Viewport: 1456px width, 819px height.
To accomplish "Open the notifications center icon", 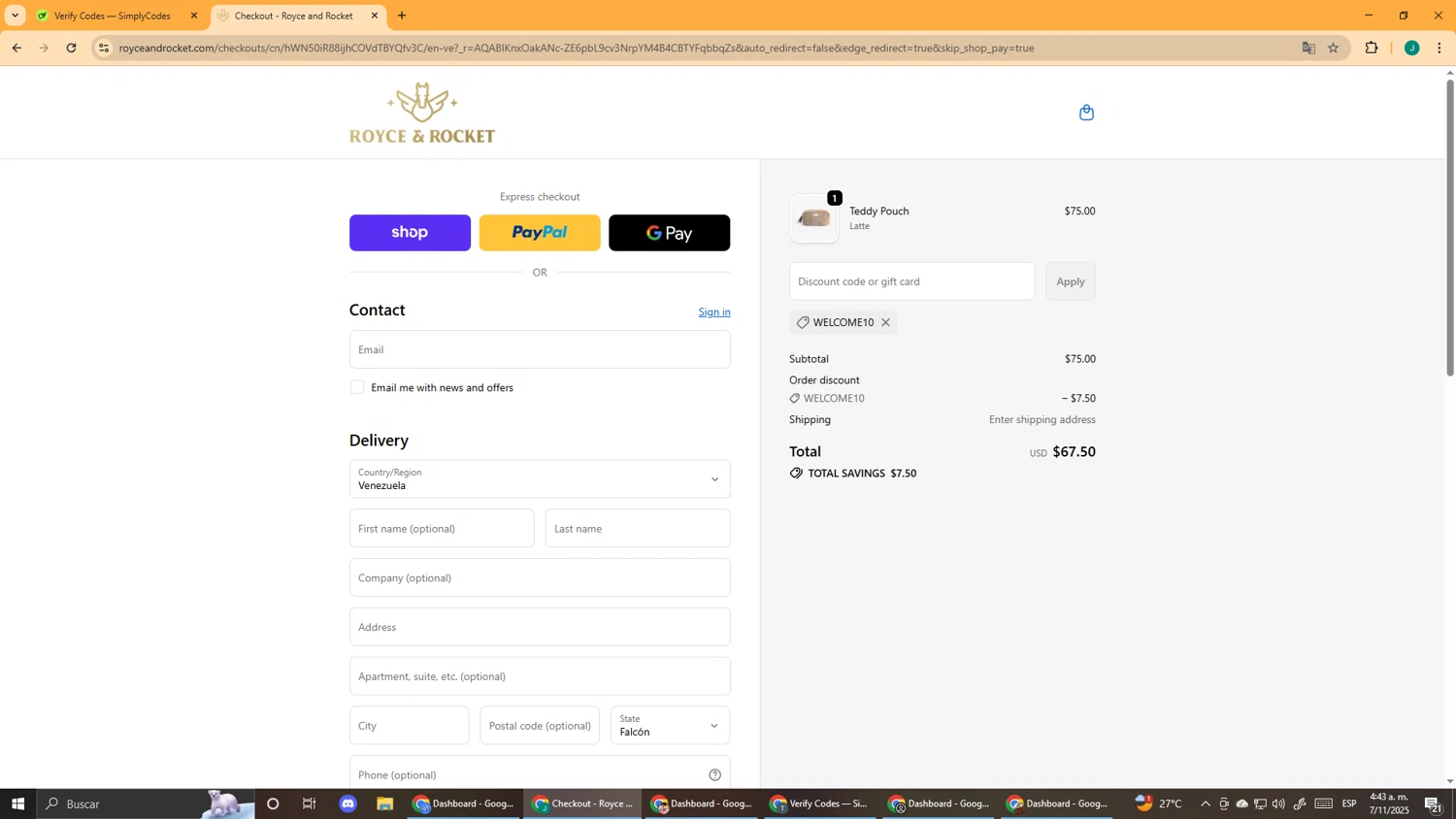I will [1433, 803].
